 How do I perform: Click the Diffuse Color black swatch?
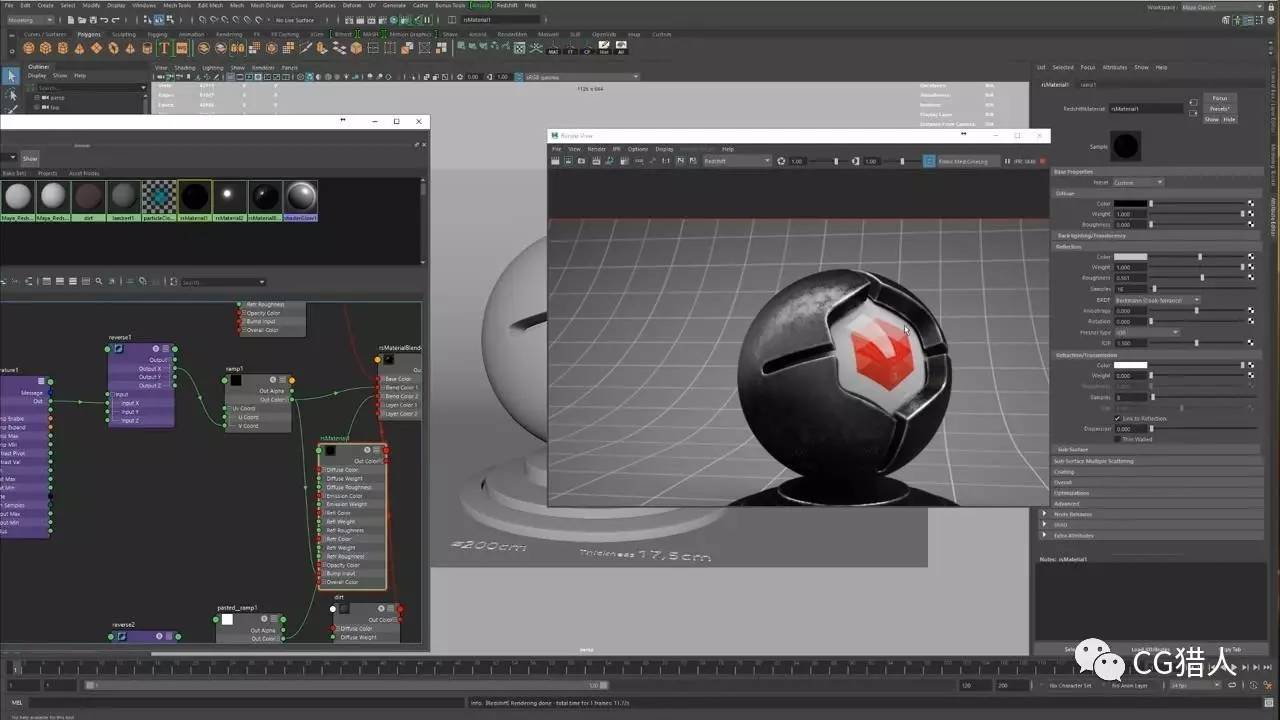click(x=1130, y=203)
